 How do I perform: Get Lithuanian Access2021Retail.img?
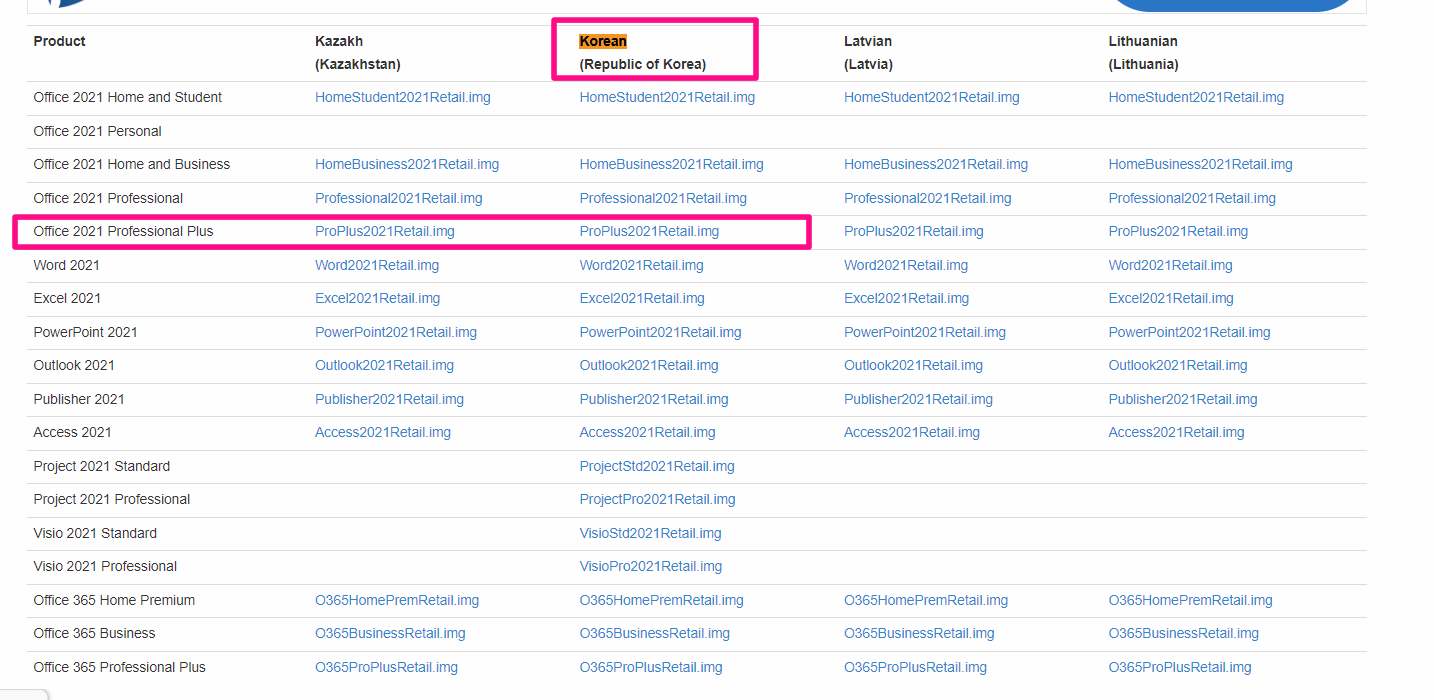pos(1177,432)
